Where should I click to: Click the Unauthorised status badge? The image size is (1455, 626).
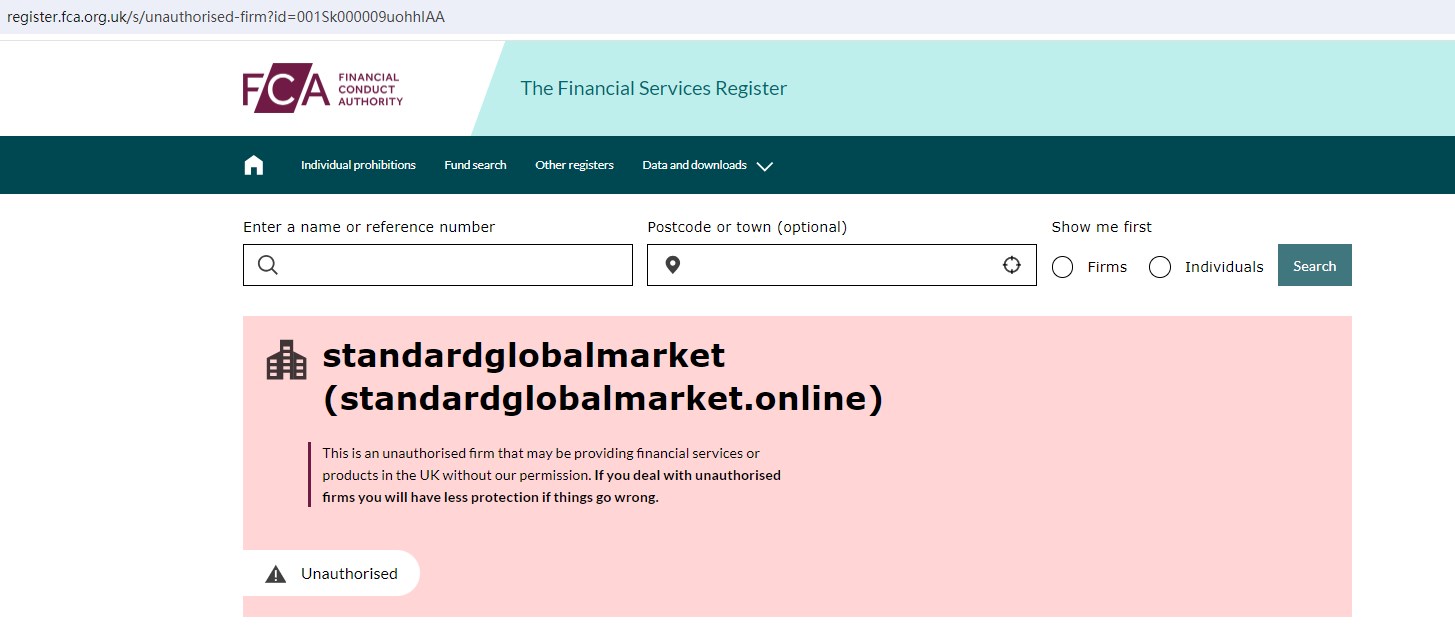pyautogui.click(x=331, y=573)
